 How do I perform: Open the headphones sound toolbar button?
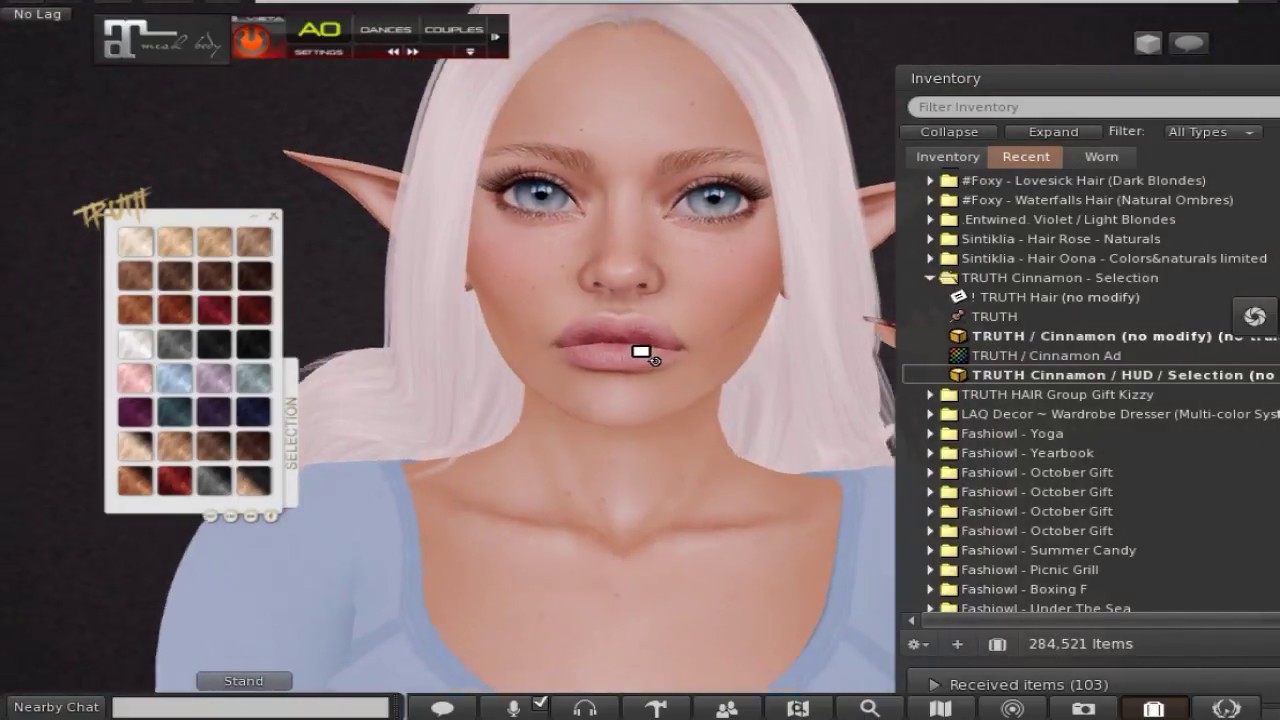585,708
